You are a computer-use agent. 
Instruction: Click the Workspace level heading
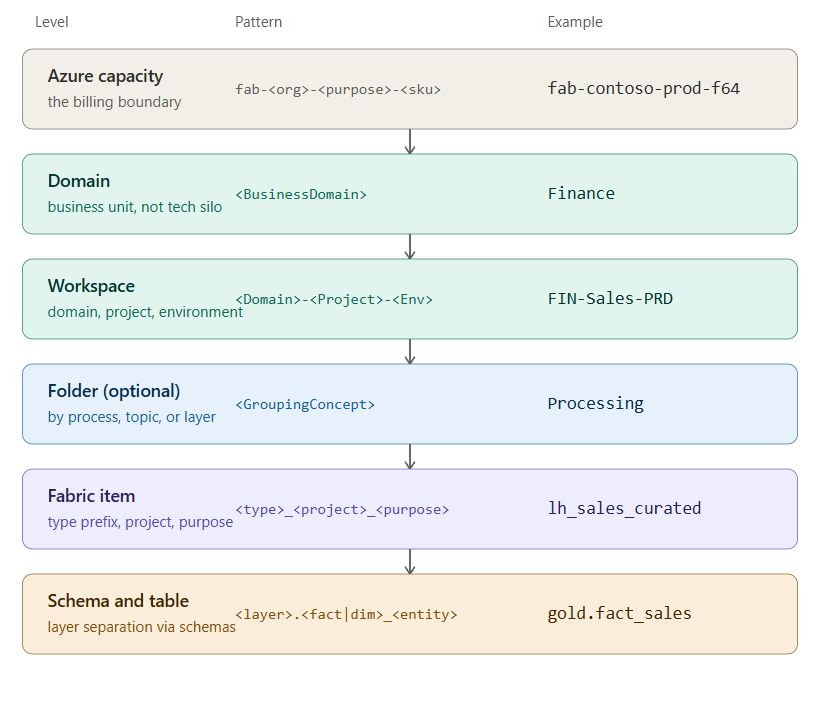[x=91, y=286]
